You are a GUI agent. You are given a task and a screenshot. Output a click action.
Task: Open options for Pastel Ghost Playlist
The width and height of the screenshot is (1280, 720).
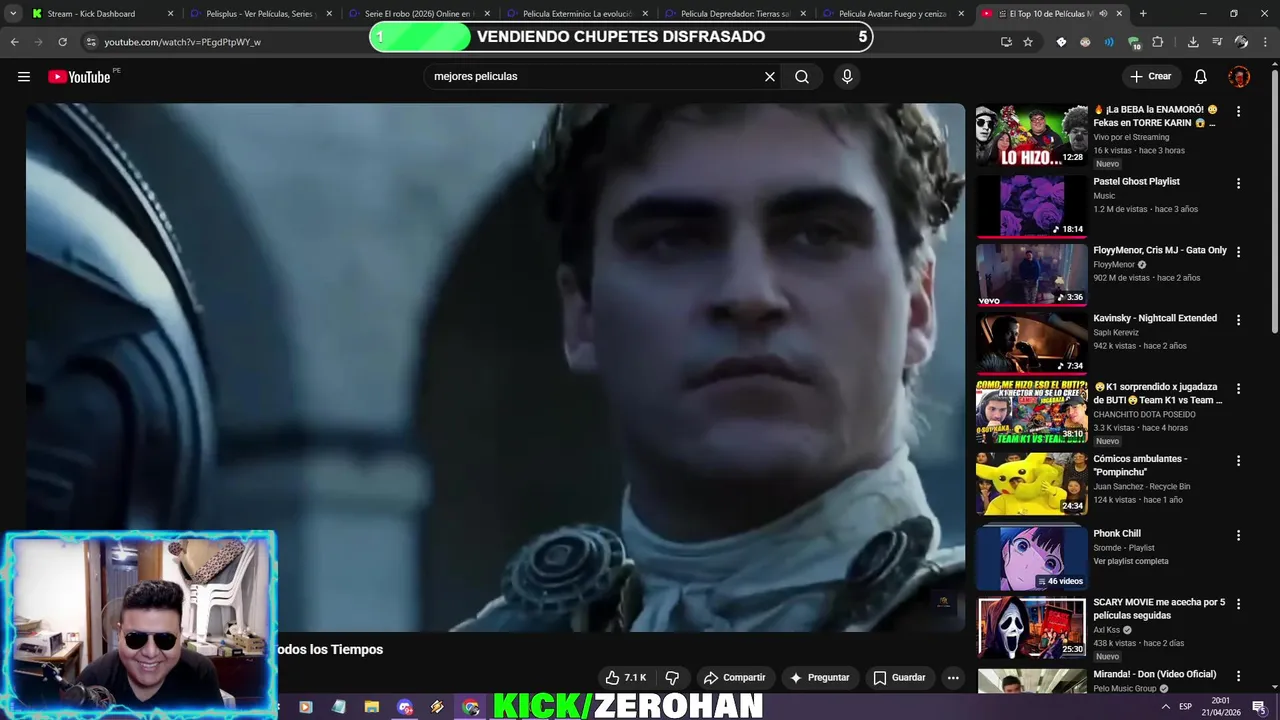1238,183
